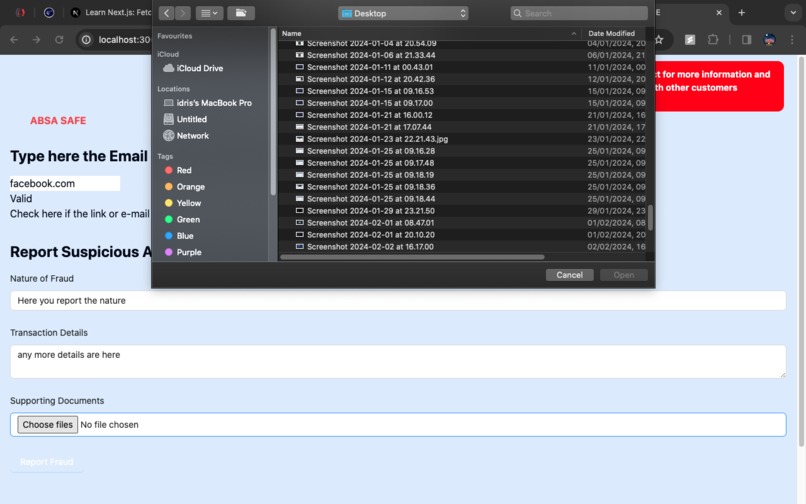
Task: Click the new folder grouping icon
Action: (241, 13)
